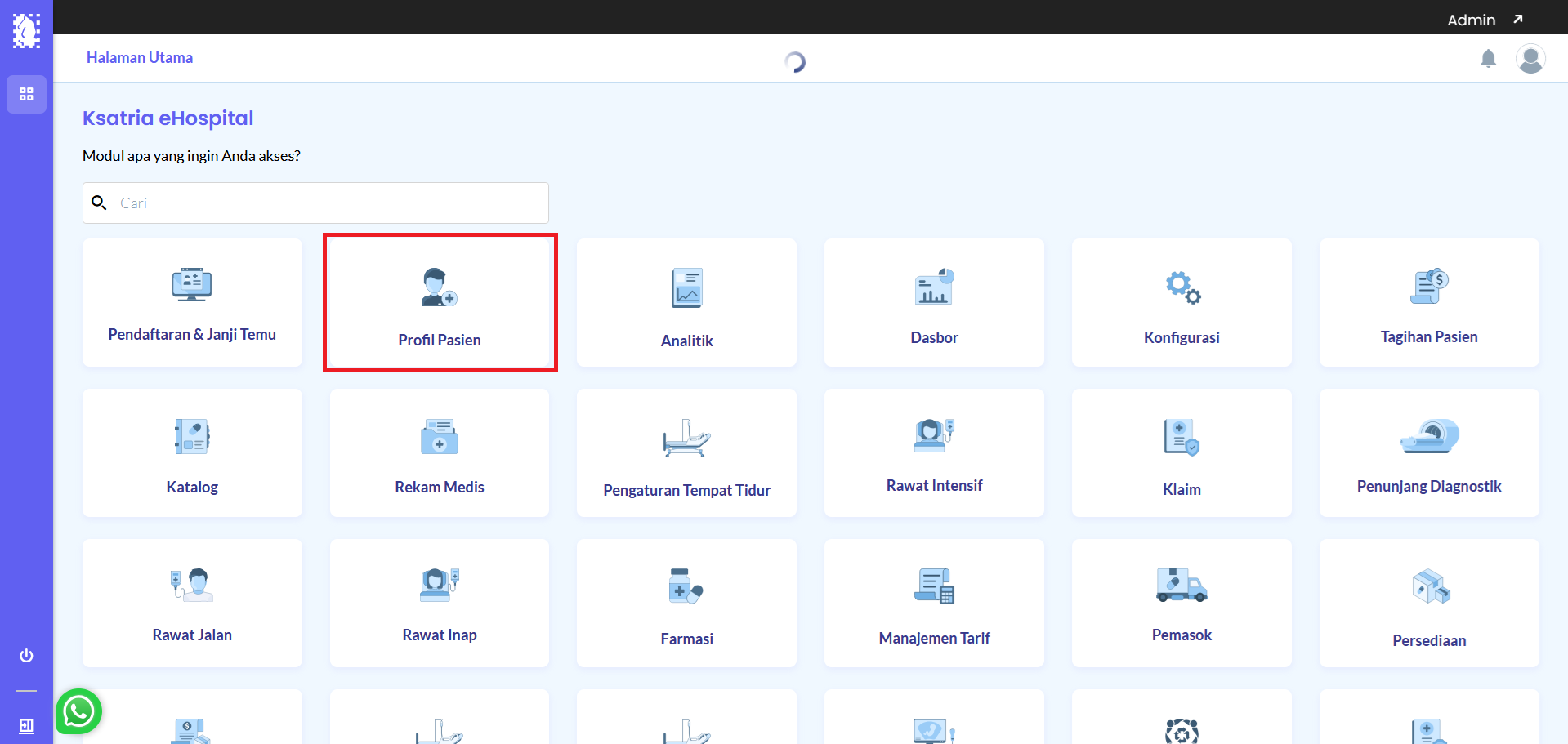The image size is (1568, 744).
Task: Launch the Farmasi pharmacy module
Action: click(x=686, y=603)
